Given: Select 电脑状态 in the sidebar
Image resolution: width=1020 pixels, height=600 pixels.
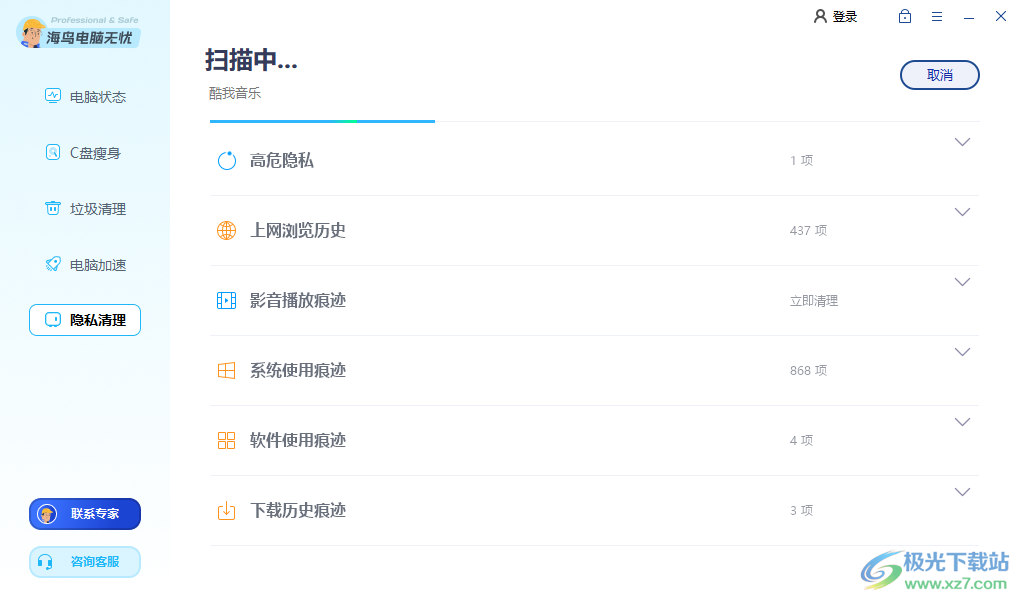Looking at the screenshot, I should [x=85, y=96].
